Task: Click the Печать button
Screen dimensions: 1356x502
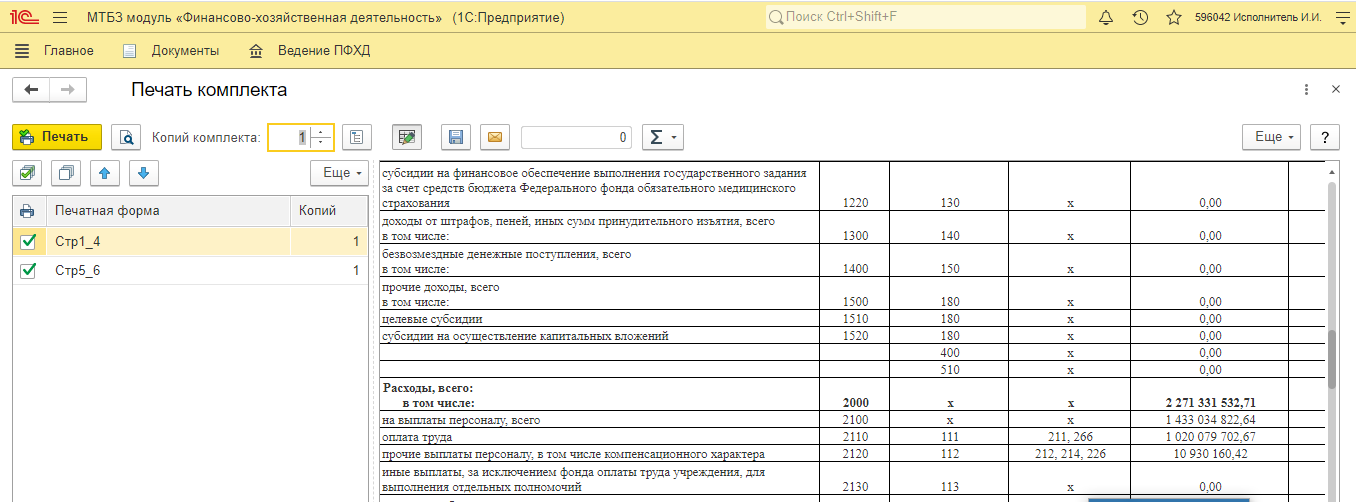Action: 57,137
